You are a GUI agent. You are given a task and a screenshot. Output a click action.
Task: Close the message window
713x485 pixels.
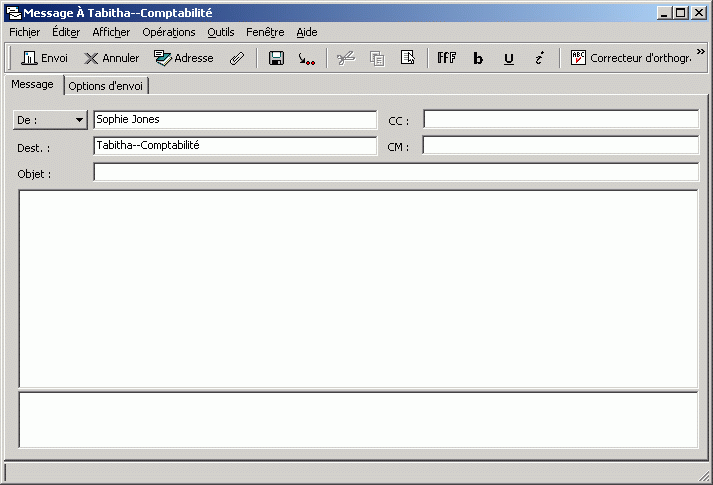pos(699,13)
